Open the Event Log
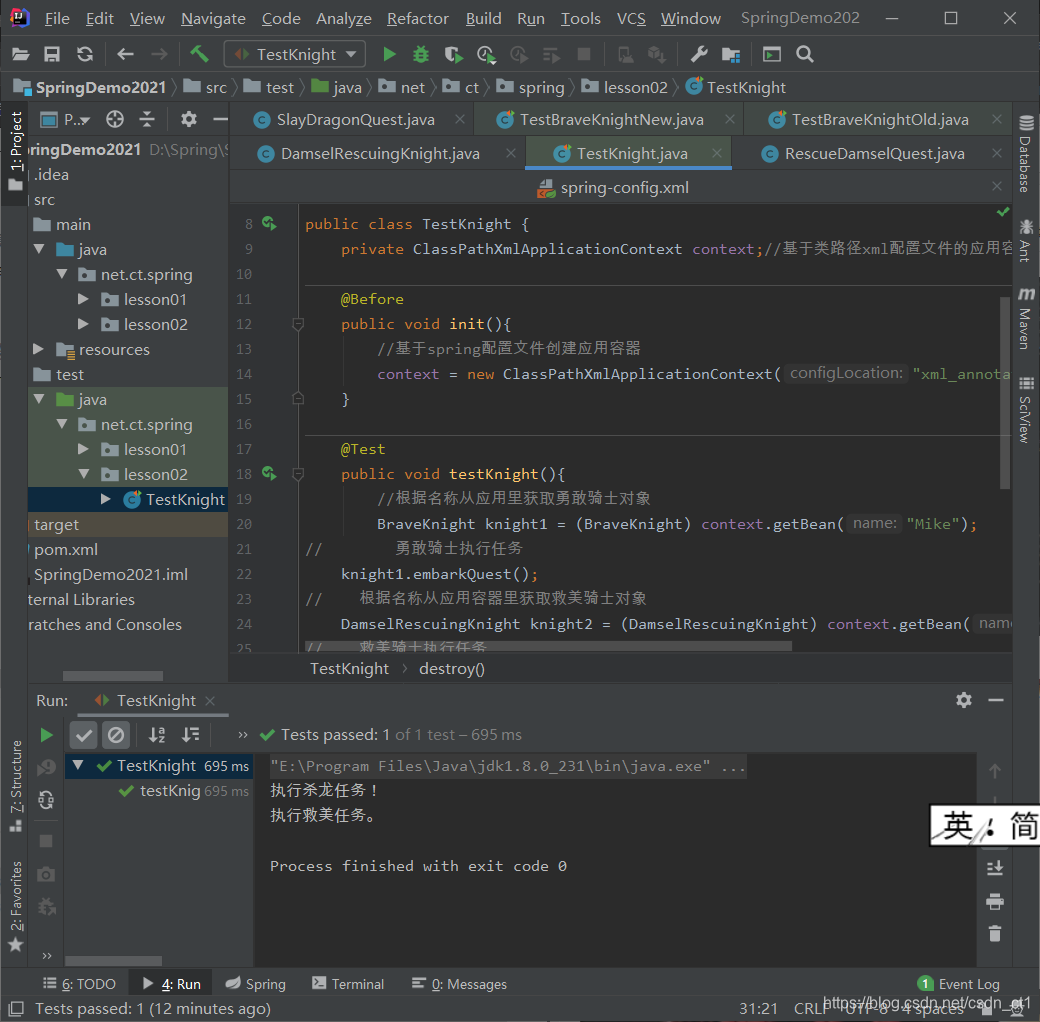Image resolution: width=1040 pixels, height=1022 pixels. 958,984
